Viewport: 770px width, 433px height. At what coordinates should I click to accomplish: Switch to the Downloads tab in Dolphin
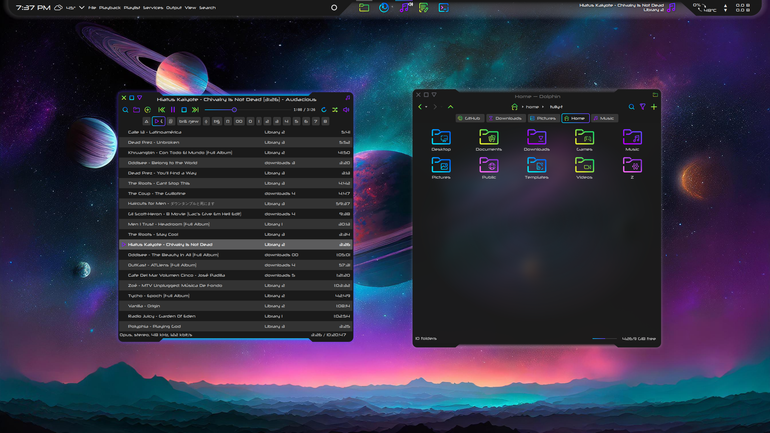click(505, 118)
